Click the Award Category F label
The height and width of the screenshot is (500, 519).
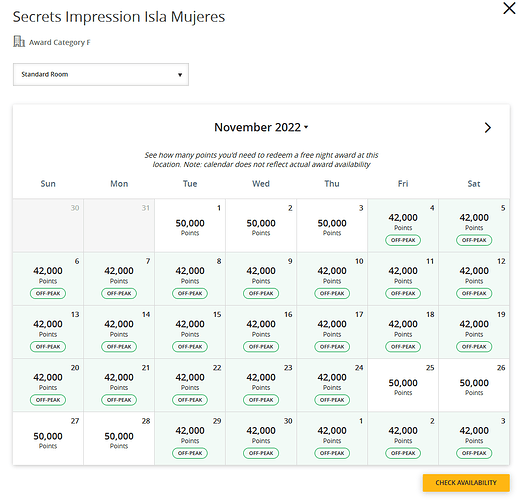coord(60,42)
